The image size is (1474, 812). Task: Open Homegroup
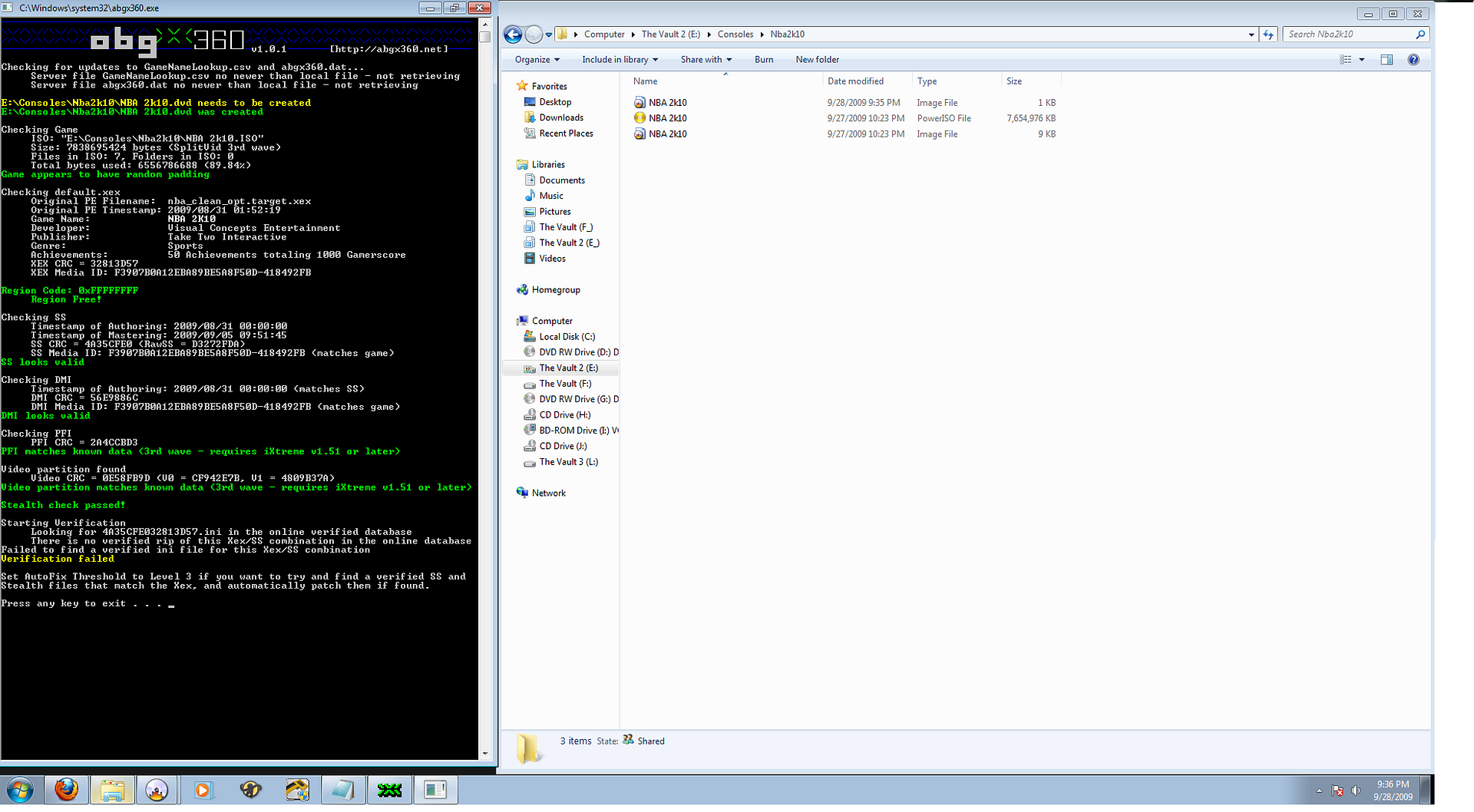click(x=556, y=290)
